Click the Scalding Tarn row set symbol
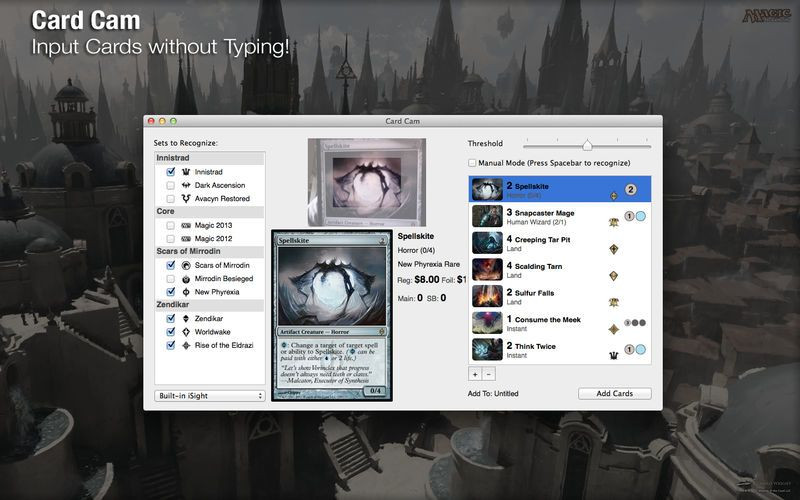Screen dimensions: 800x500 614,276
